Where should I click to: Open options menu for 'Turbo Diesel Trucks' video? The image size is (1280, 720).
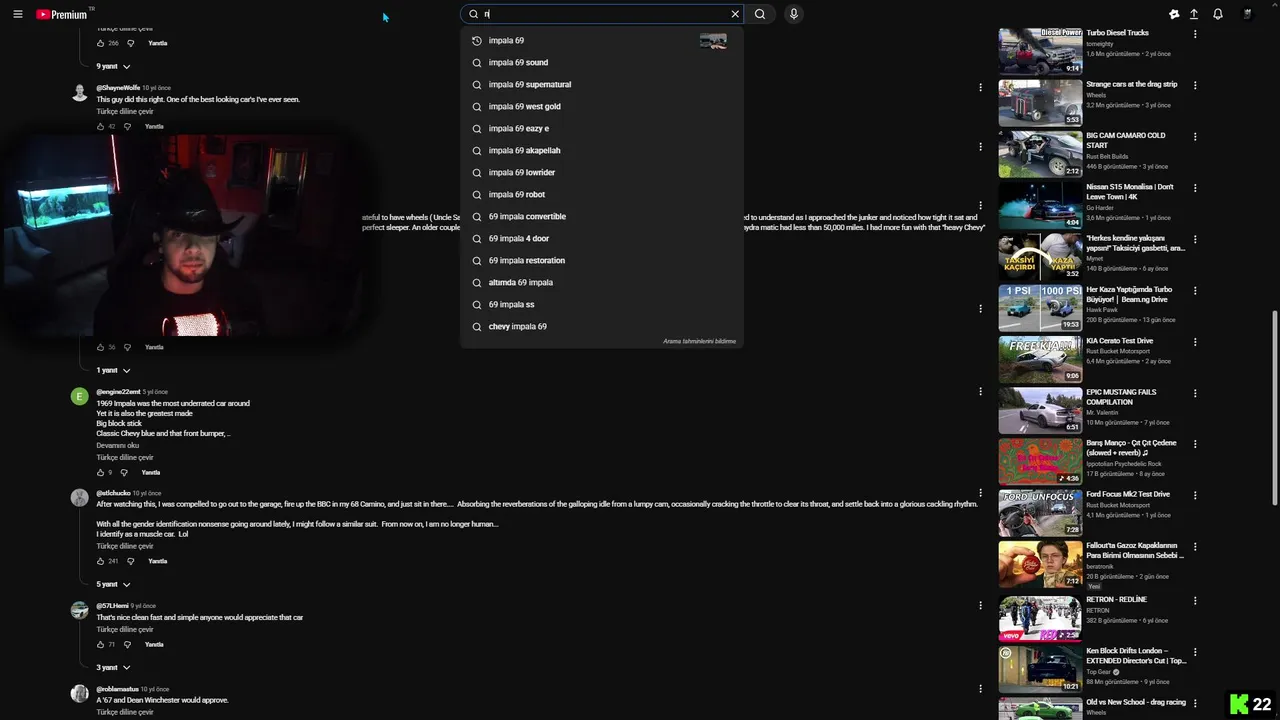pos(1195,34)
